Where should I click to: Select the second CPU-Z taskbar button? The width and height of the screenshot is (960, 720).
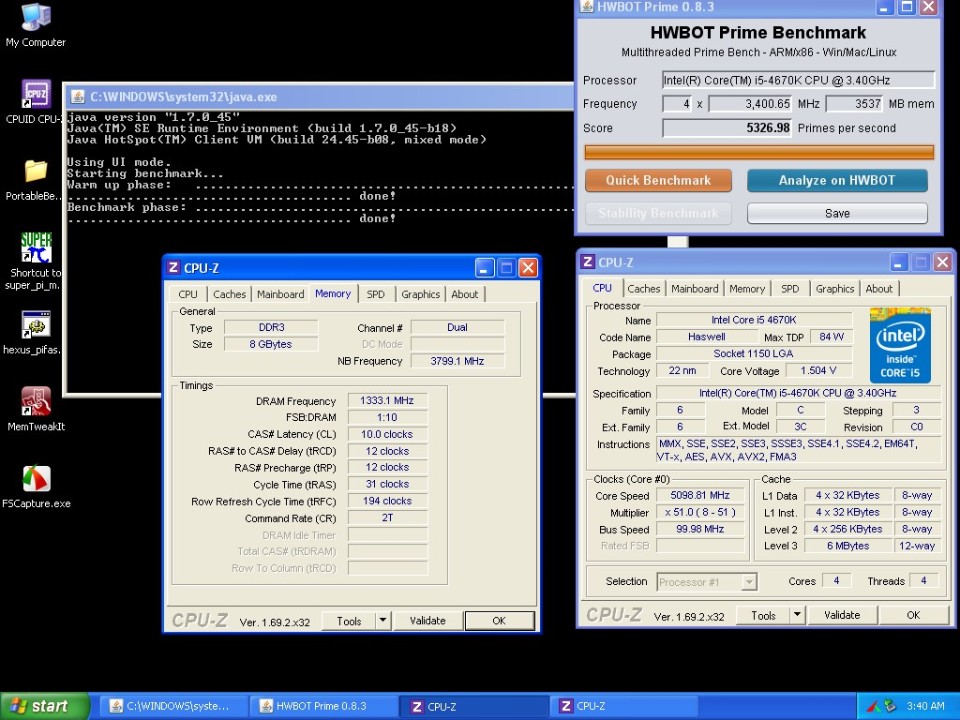coord(624,707)
